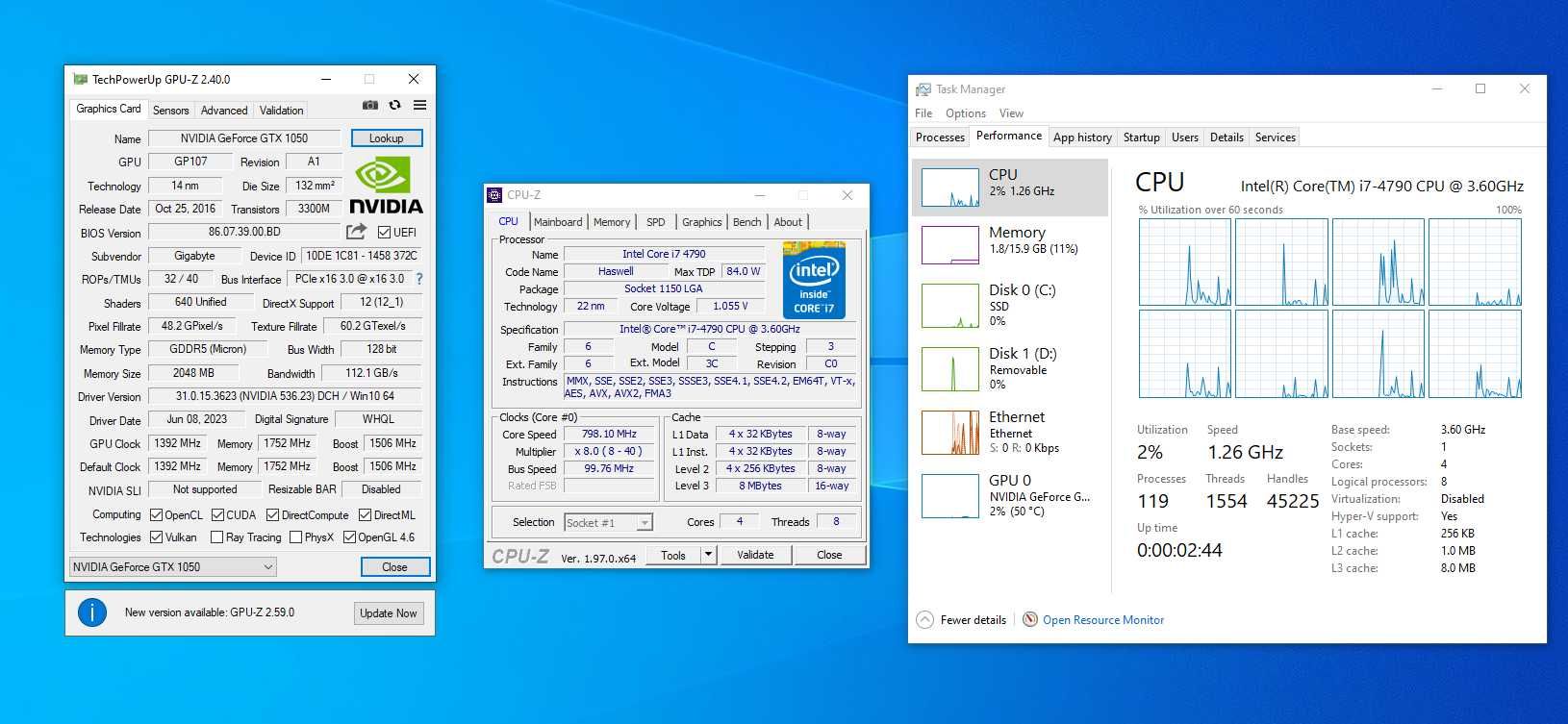This screenshot has width=1568, height=724.
Task: Select Disk 1 (D:) mini graph
Action: point(950,369)
